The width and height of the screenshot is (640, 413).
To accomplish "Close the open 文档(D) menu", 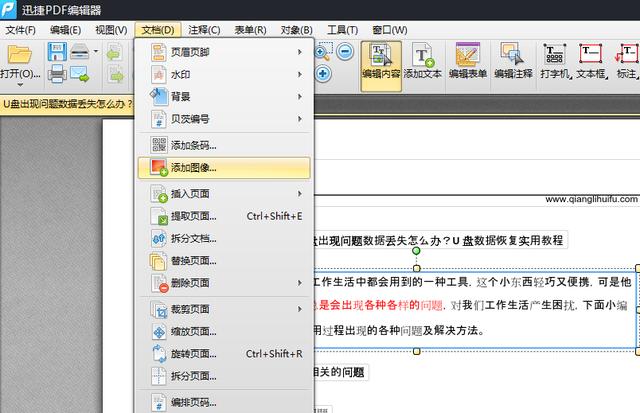I will [158, 30].
